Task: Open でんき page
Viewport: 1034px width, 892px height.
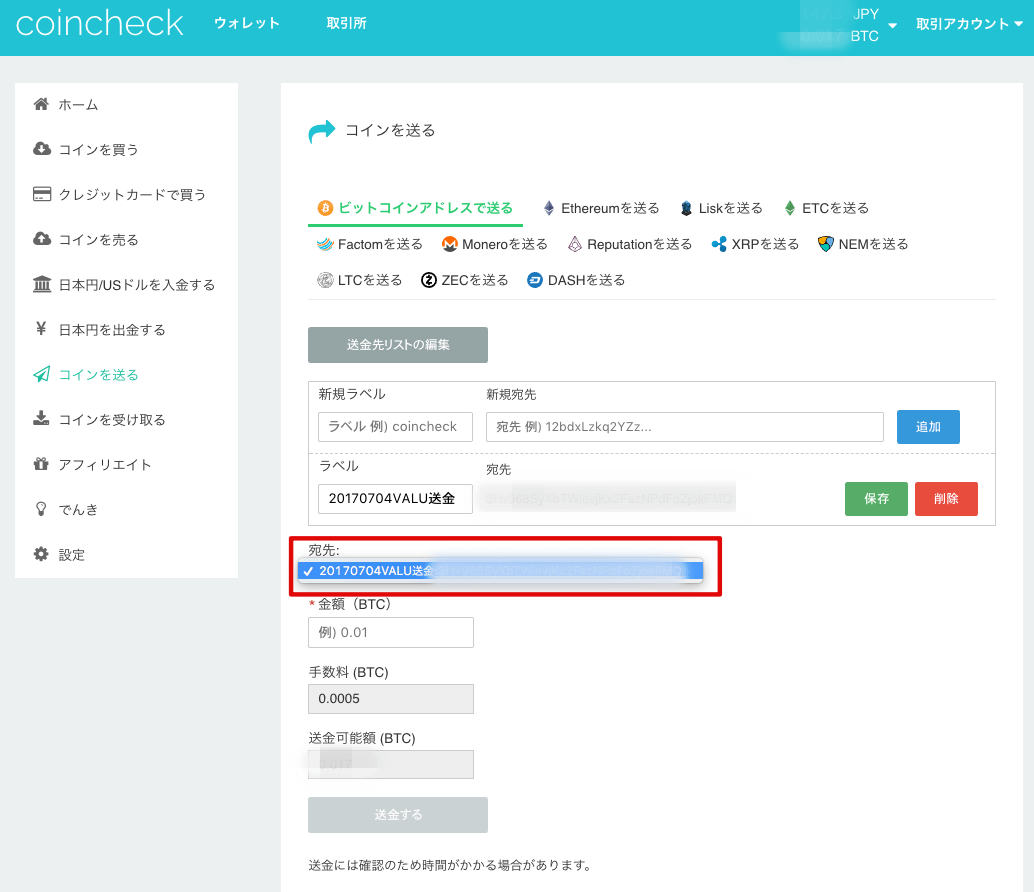Action: [x=78, y=510]
